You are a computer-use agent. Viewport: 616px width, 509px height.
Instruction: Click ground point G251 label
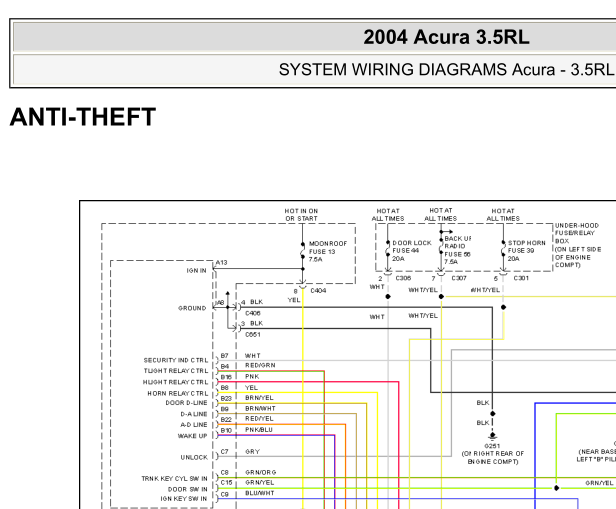tap(492, 446)
